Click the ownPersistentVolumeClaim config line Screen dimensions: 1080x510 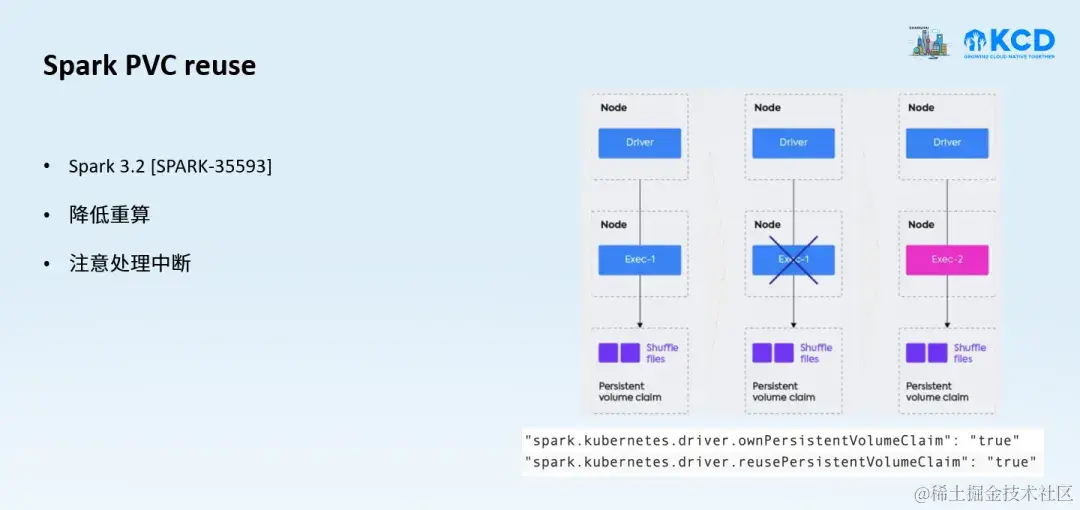(771, 441)
